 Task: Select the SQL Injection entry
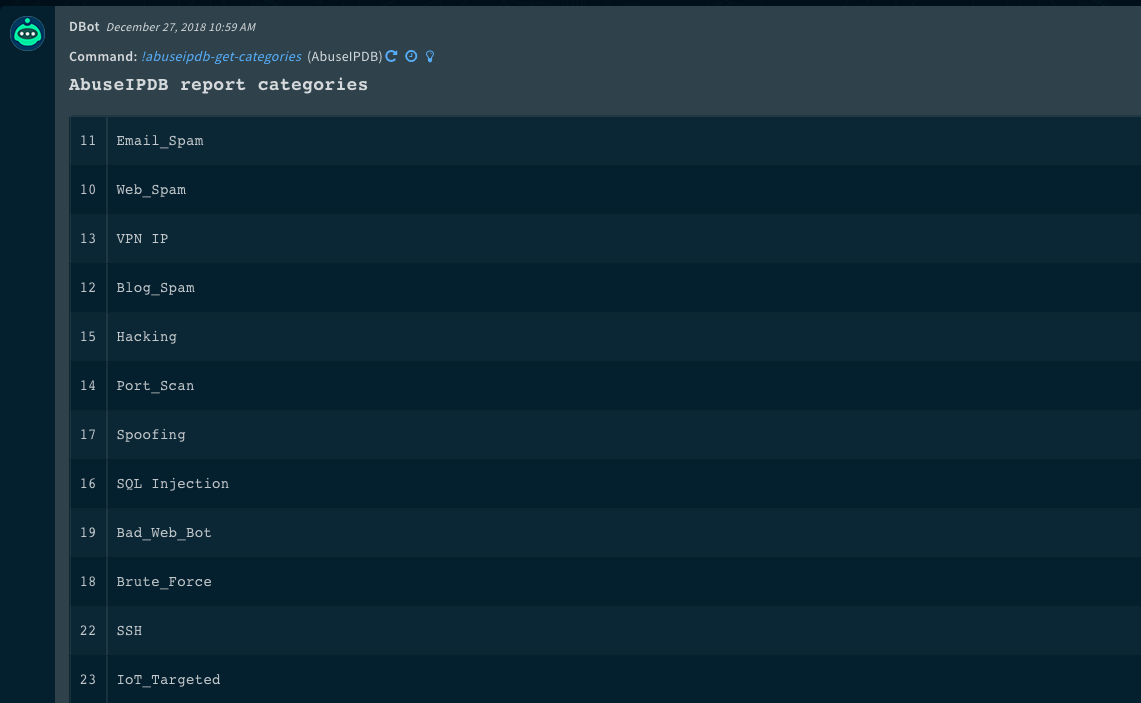coord(172,484)
